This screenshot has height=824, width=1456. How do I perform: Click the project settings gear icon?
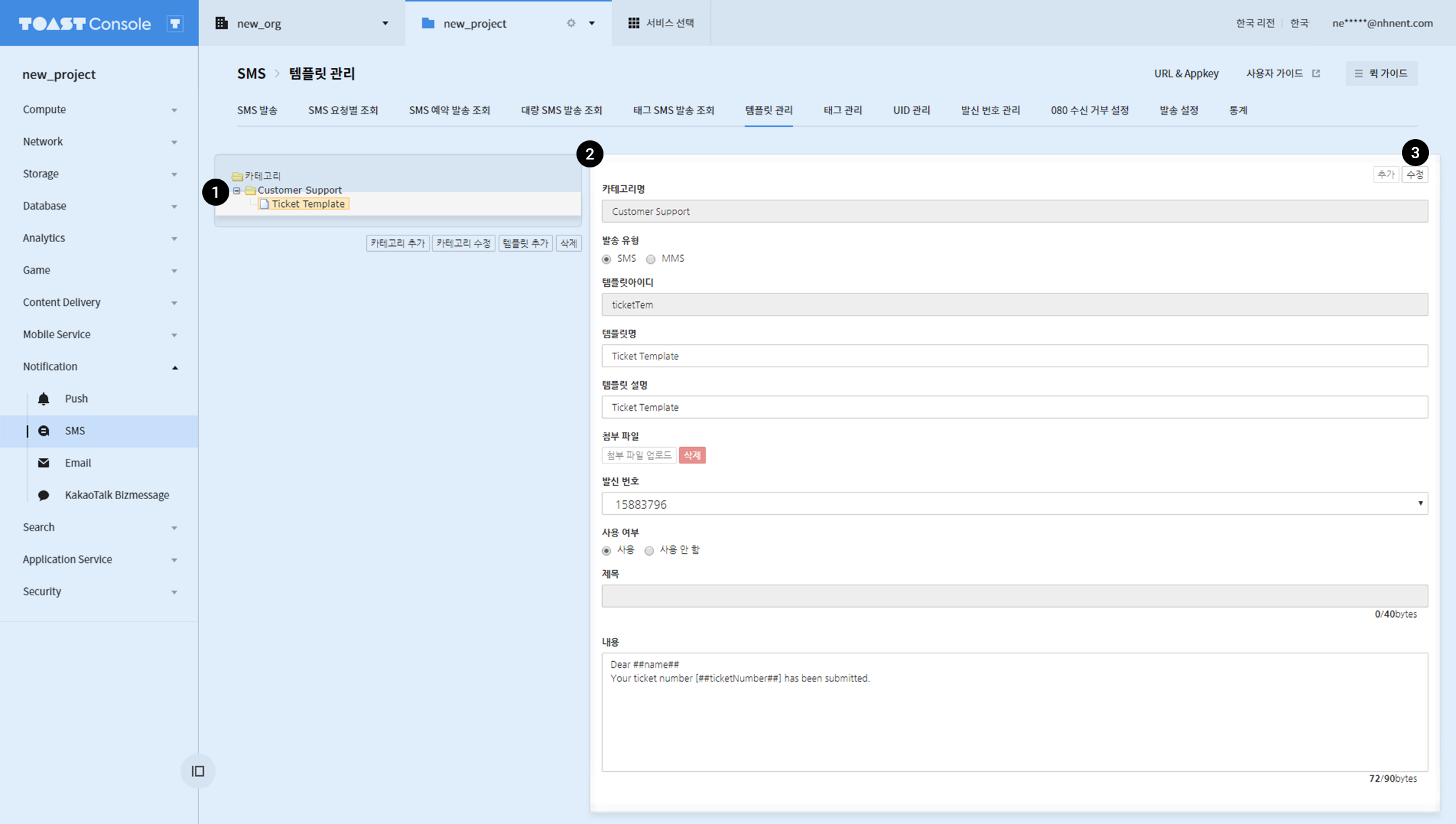tap(571, 23)
